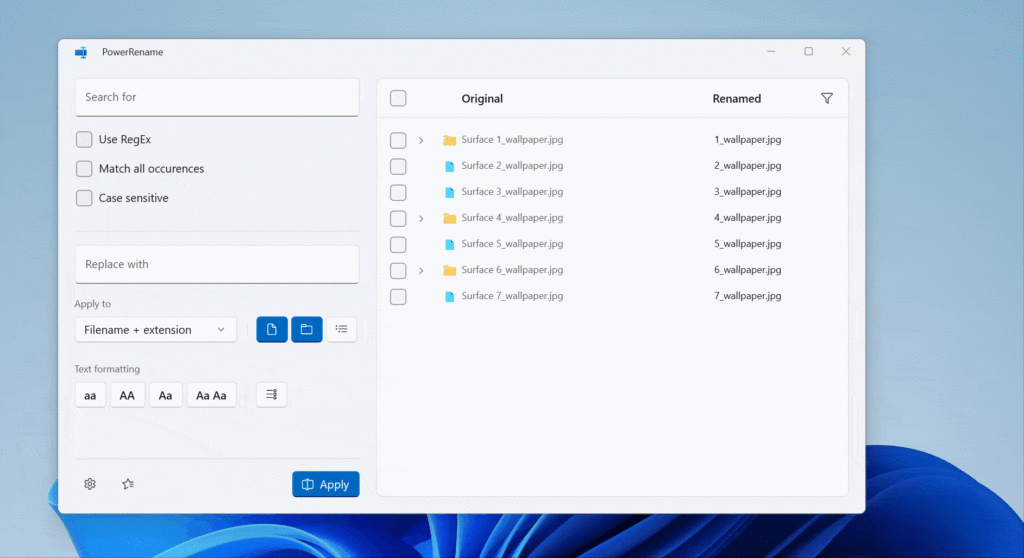Check Match all occurences option
Screen dimensions: 1024x558
[x=84, y=169]
